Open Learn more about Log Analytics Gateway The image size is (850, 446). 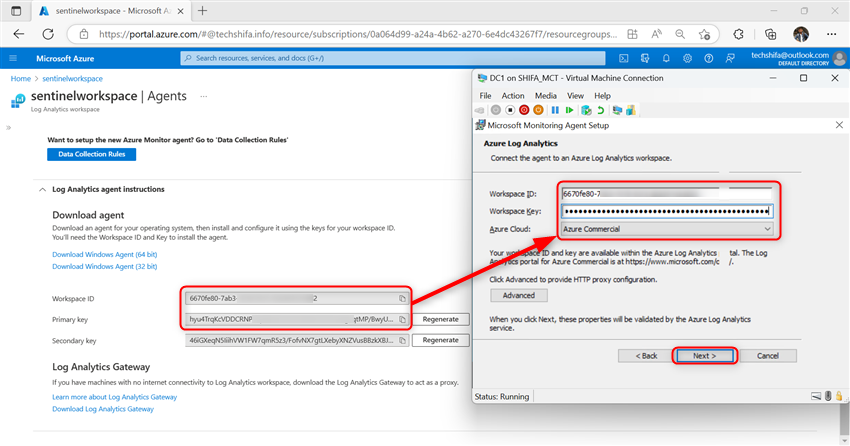[114, 397]
